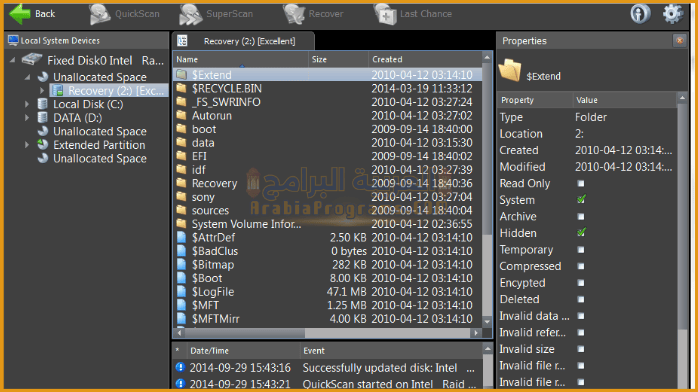
Task: Expand the DATA (D:) node
Action: point(27,118)
